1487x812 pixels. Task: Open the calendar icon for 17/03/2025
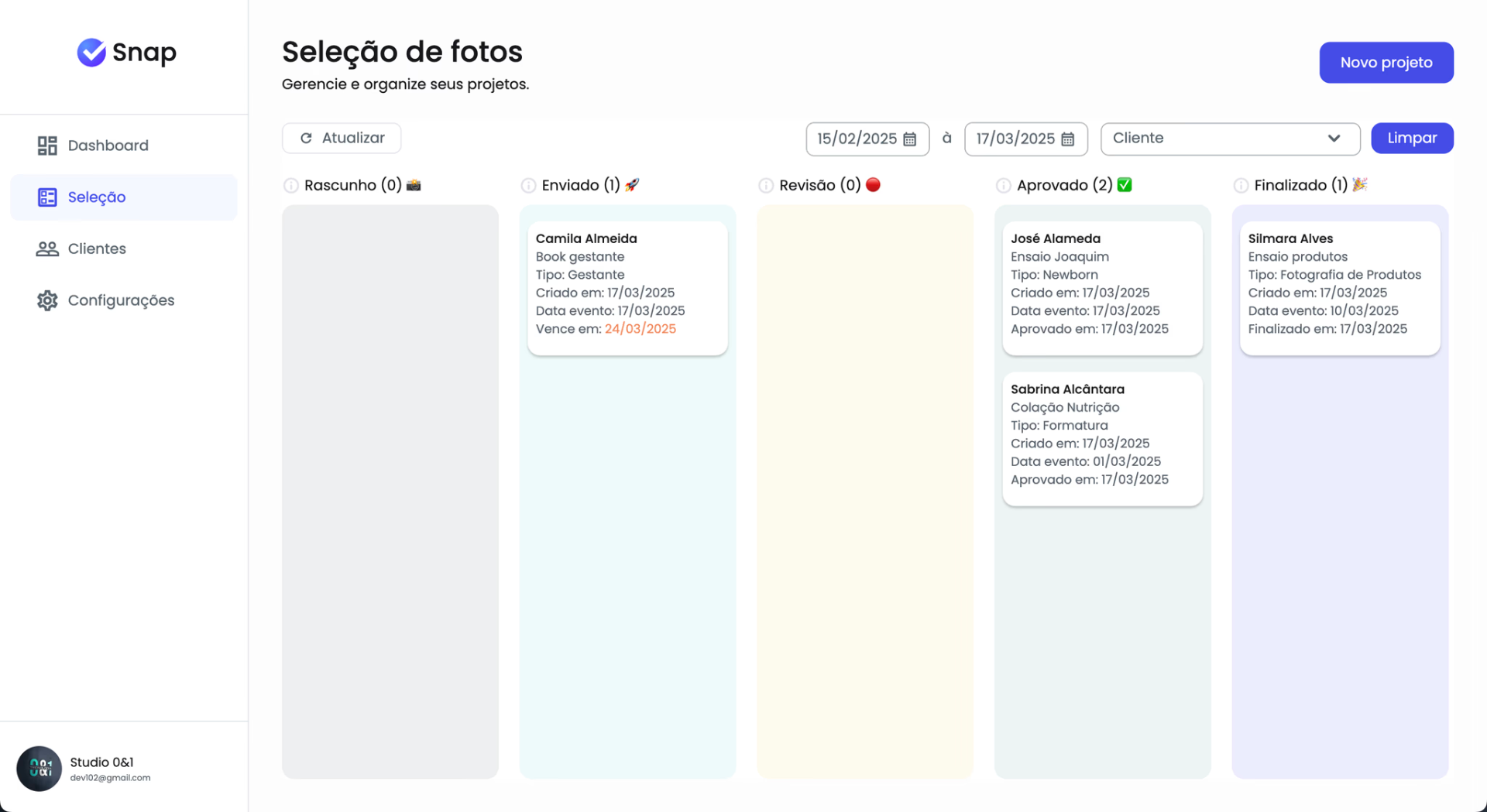coord(1068,139)
